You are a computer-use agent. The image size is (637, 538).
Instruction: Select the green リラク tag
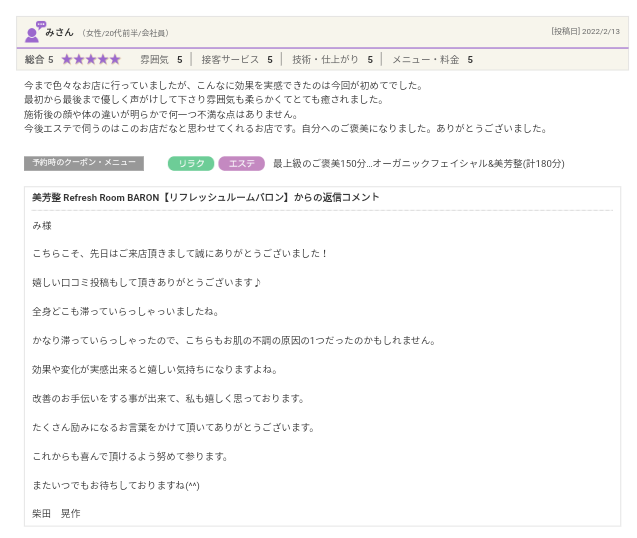(x=190, y=163)
